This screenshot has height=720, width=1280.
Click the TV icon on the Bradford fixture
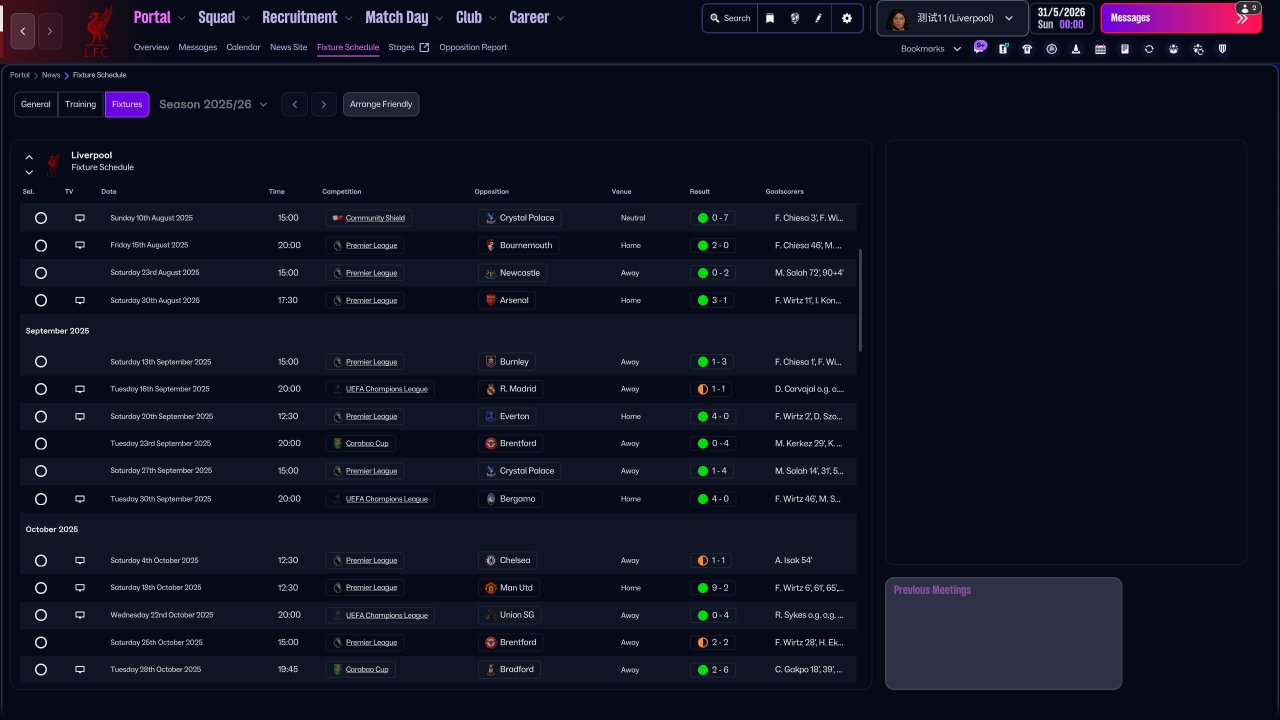click(x=80, y=670)
